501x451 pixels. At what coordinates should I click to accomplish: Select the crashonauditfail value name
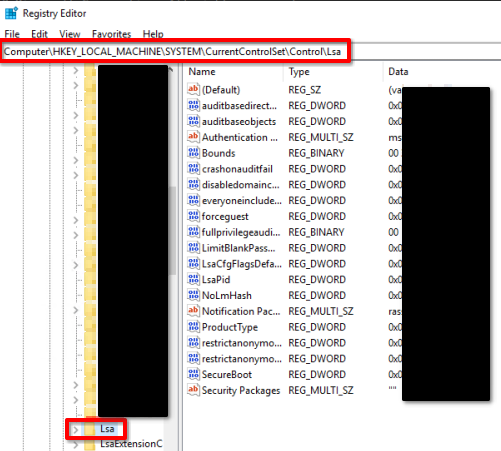[237, 169]
